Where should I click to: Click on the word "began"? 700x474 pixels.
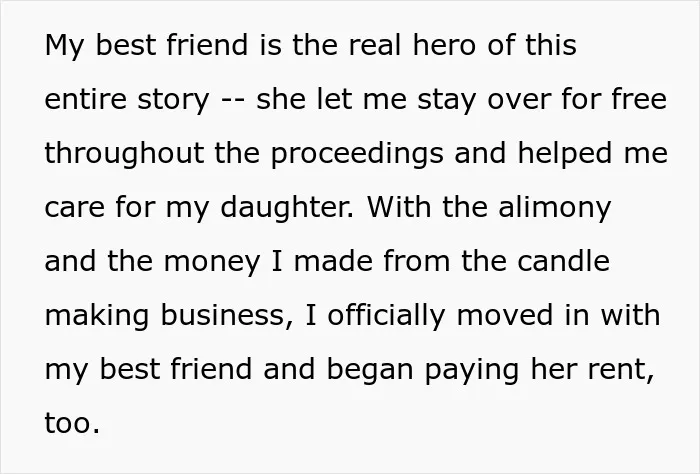370,370
